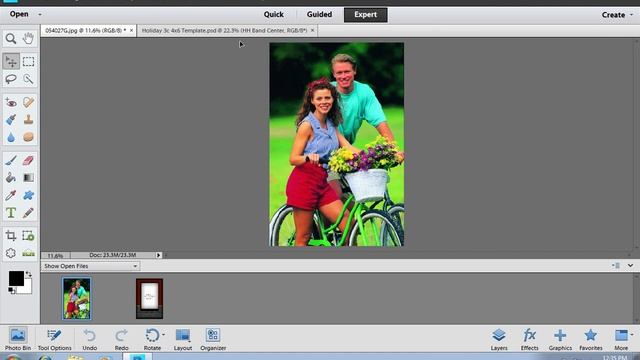Select the Gradient tool
This screenshot has height=360, width=640.
tap(28, 178)
